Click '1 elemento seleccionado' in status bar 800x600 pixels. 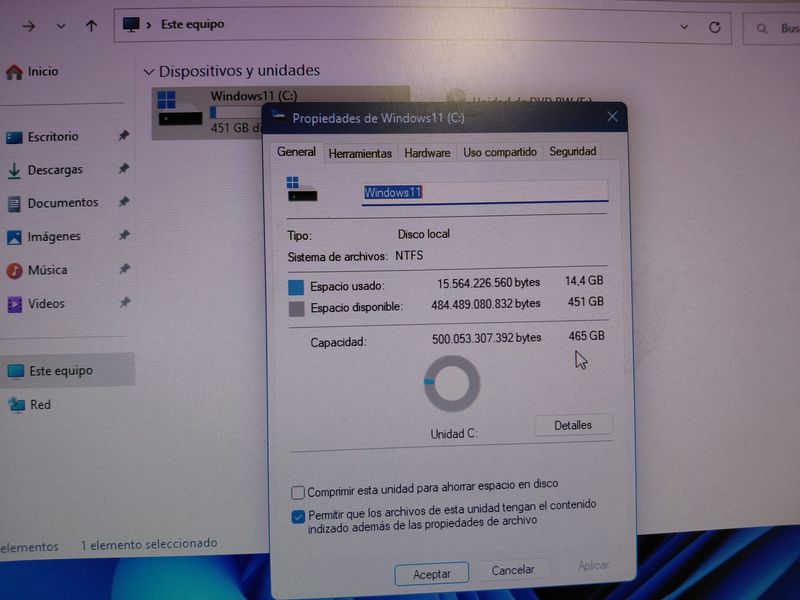pyautogui.click(x=149, y=544)
